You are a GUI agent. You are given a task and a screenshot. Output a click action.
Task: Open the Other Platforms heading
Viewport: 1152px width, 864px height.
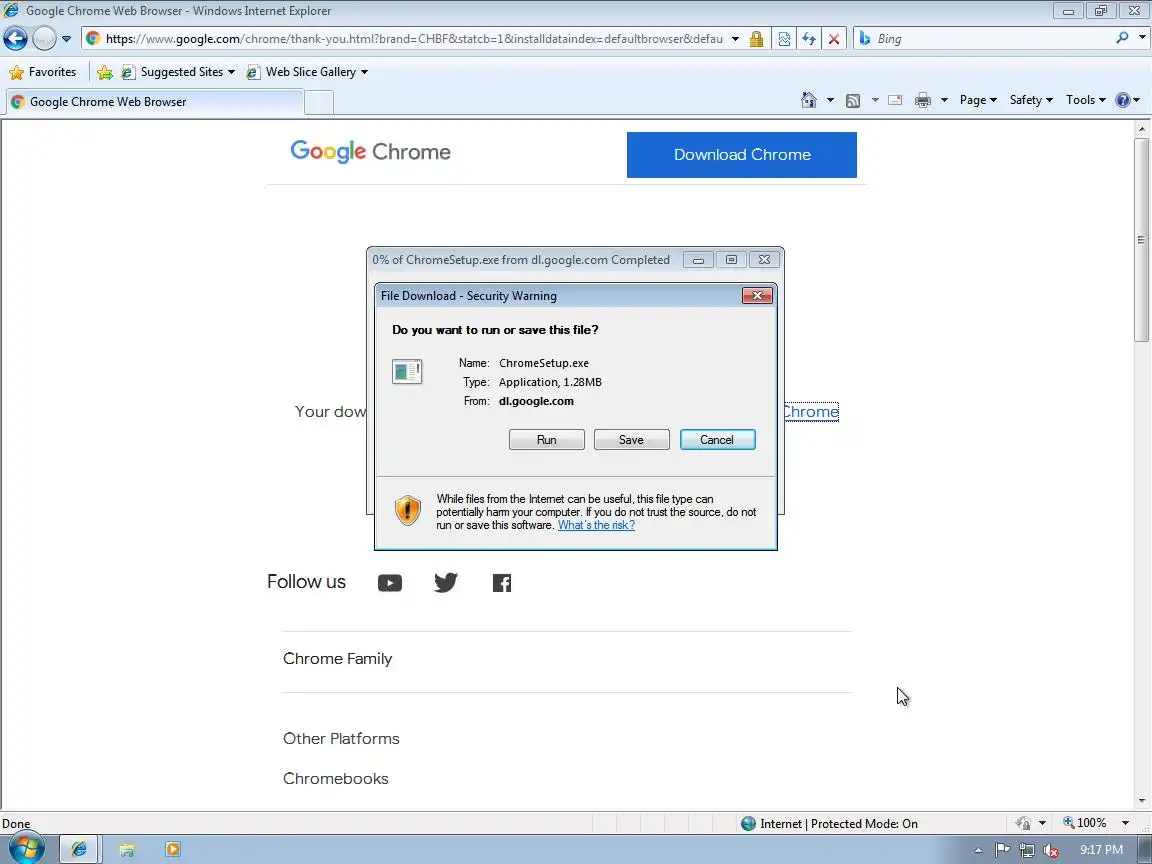341,738
